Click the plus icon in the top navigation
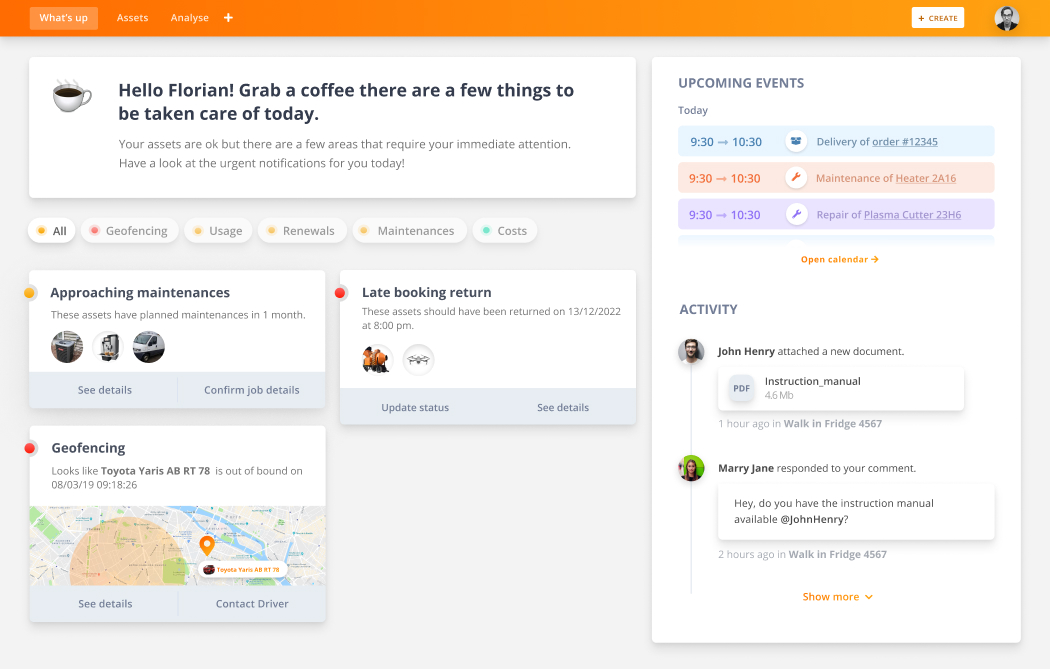Screen dimensions: 1050x669 228,17
